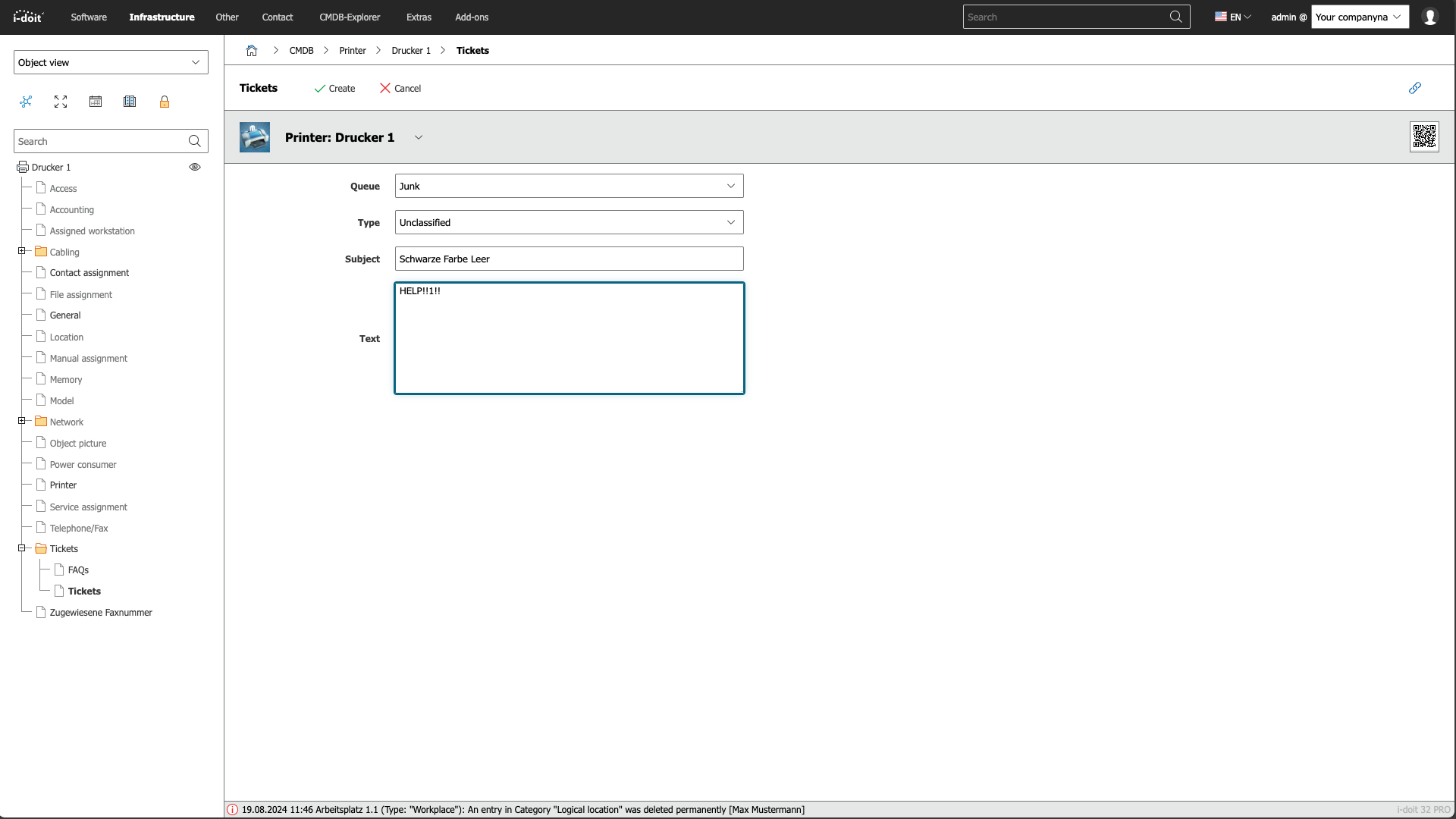Go to home via breadcrumb house icon
1456x819 pixels.
252,51
